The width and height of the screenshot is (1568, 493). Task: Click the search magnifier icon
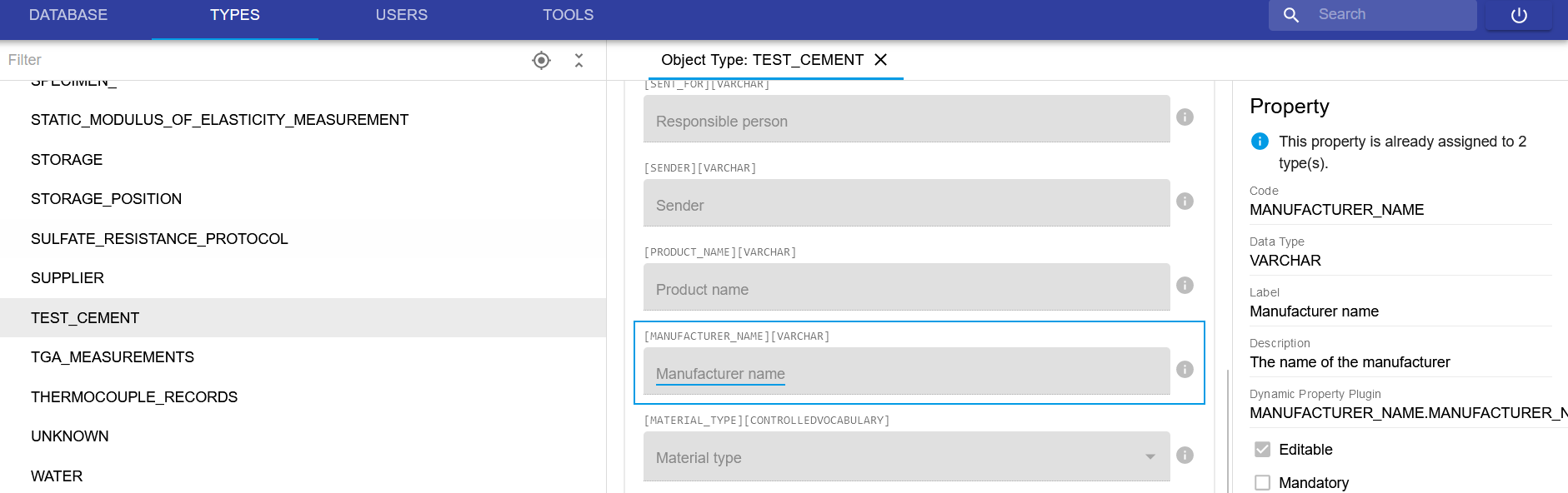click(1291, 15)
